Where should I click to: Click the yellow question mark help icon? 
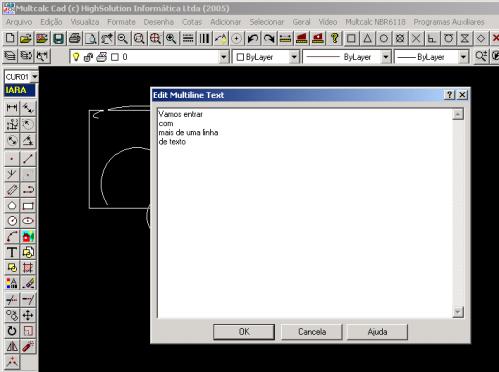coord(334,39)
